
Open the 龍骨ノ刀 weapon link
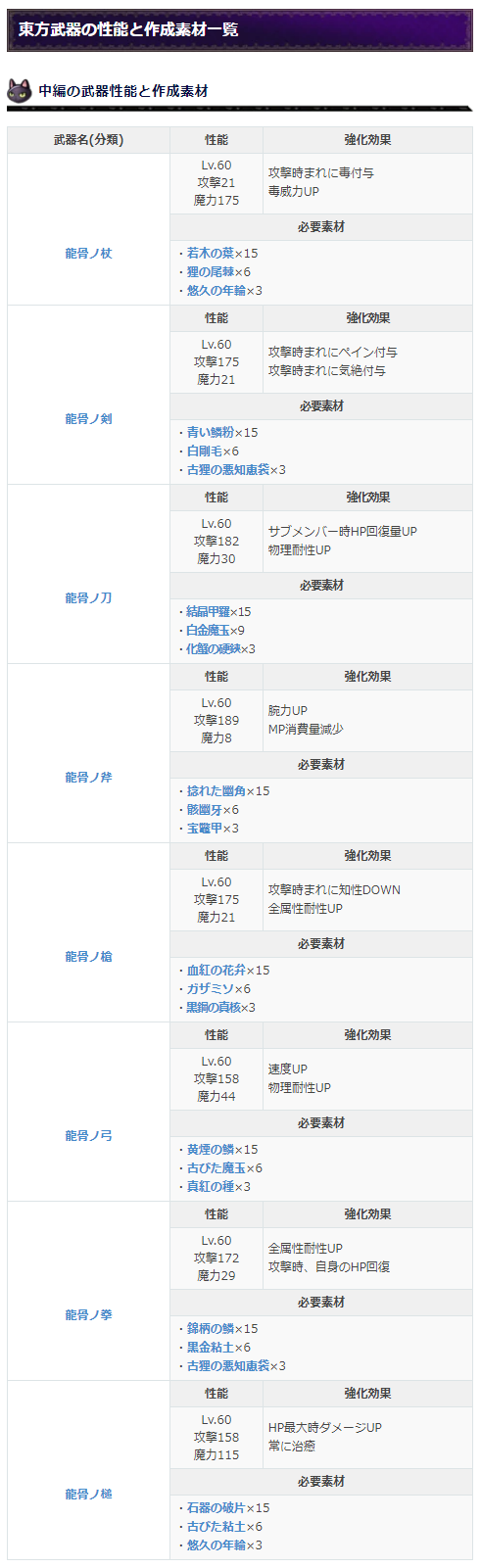pyautogui.click(x=88, y=598)
